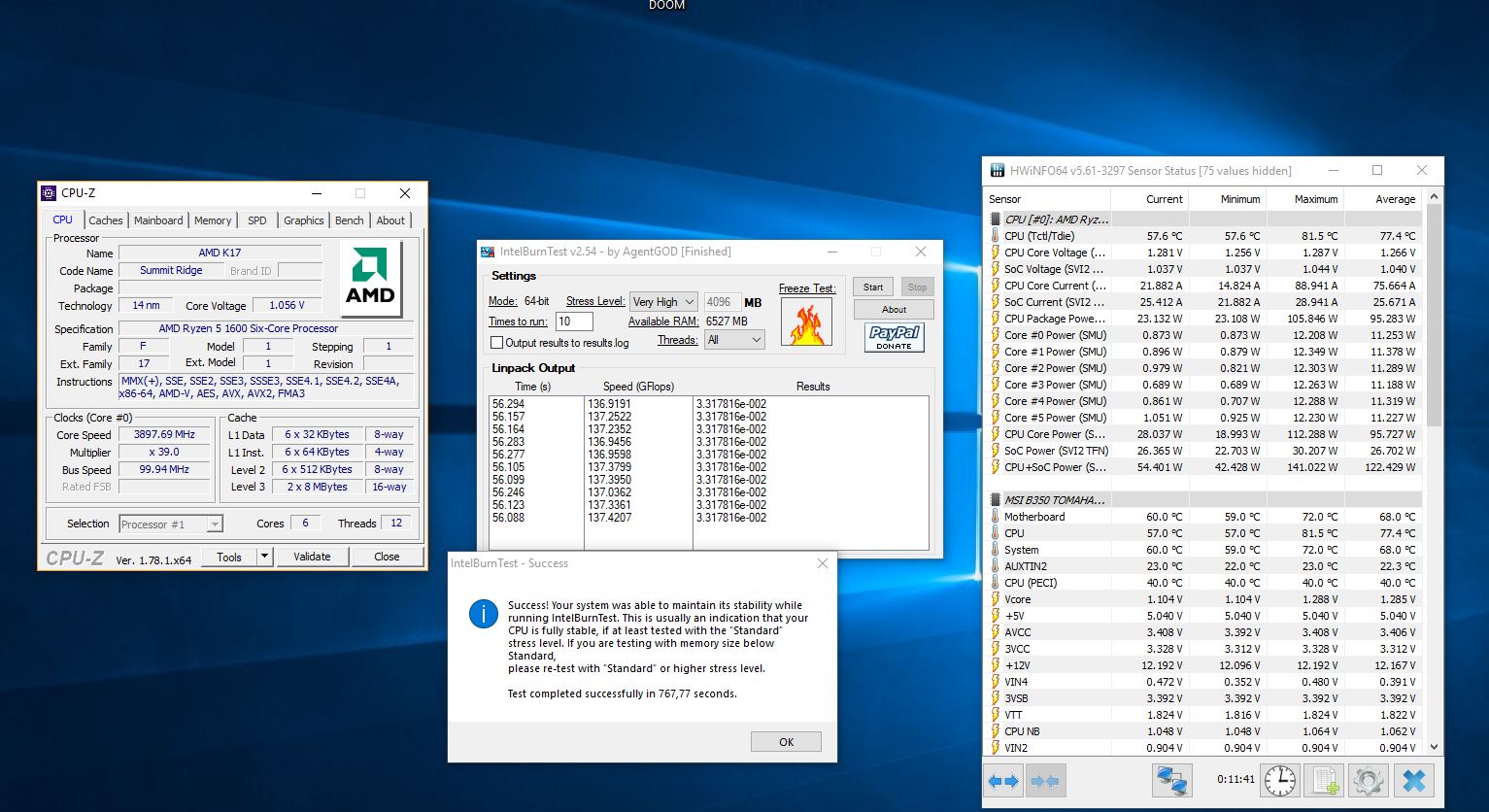The image size is (1489, 812).
Task: Enable Output results to results.log checkbox
Action: tap(497, 343)
